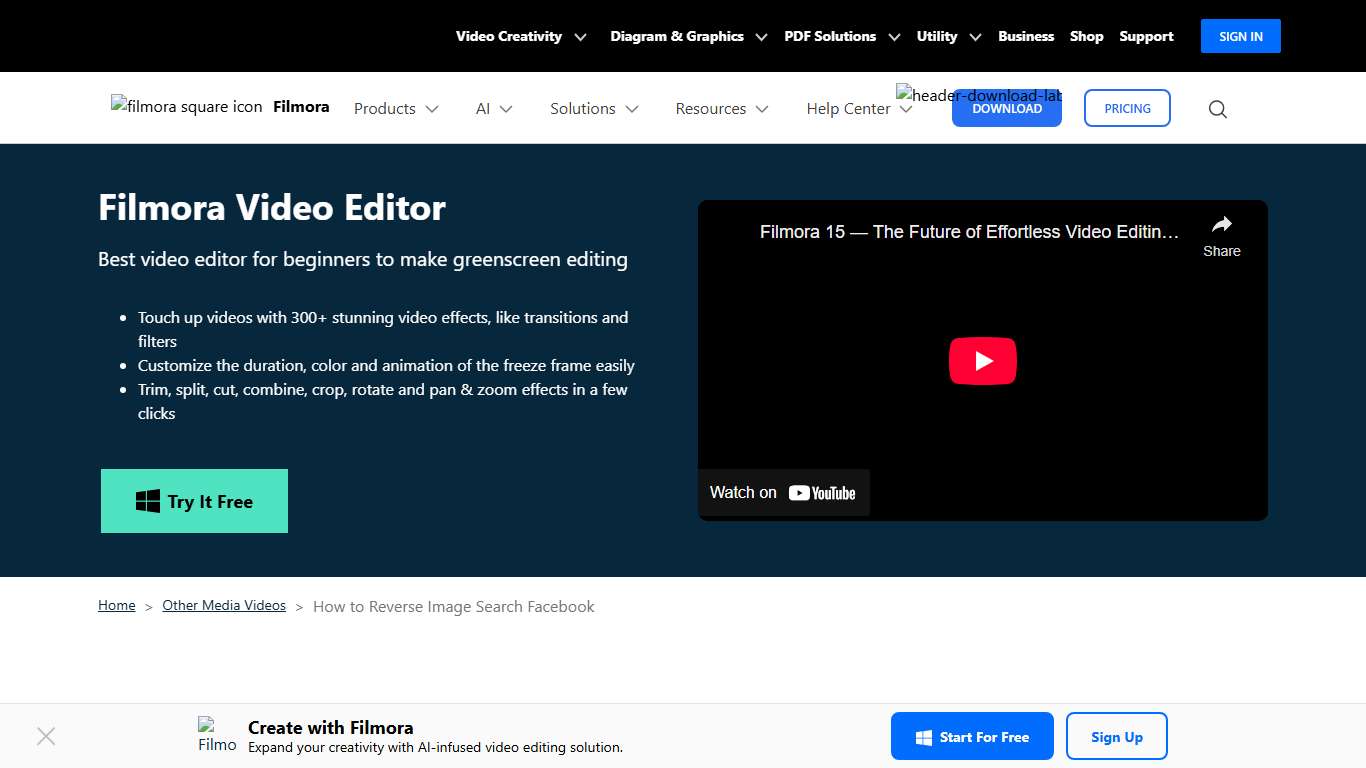Open the search with the magnifier icon

tap(1217, 108)
